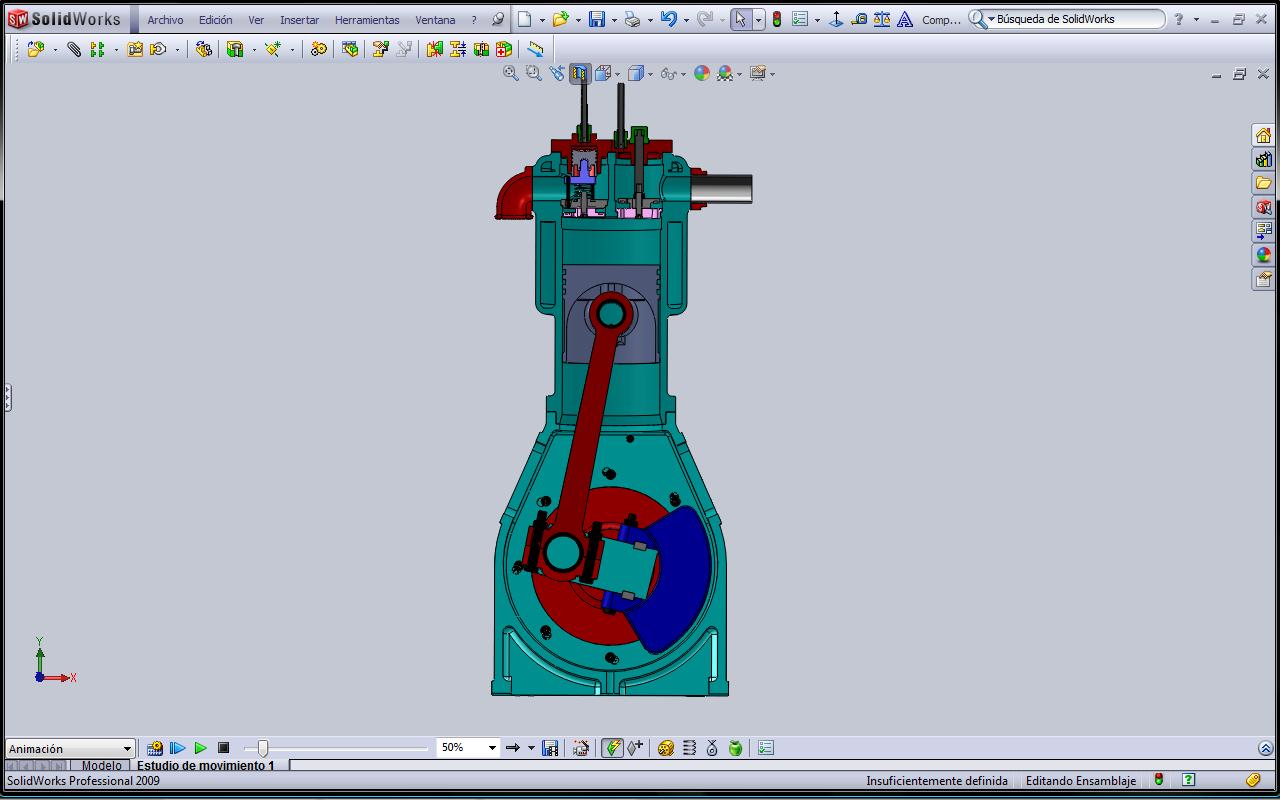Click the Apply scene icon
Image resolution: width=1280 pixels, height=800 pixels.
tap(725, 73)
